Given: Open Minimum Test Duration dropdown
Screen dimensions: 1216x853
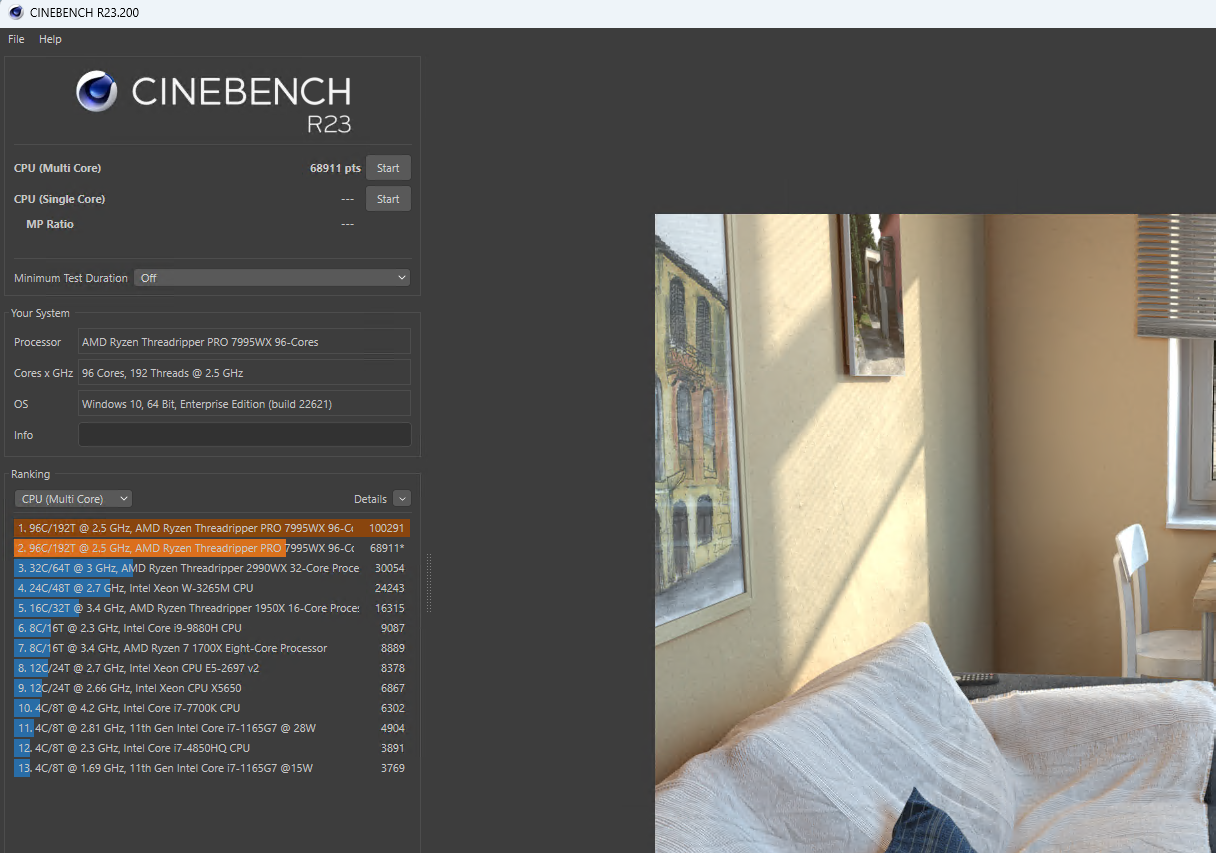Looking at the screenshot, I should (x=272, y=278).
